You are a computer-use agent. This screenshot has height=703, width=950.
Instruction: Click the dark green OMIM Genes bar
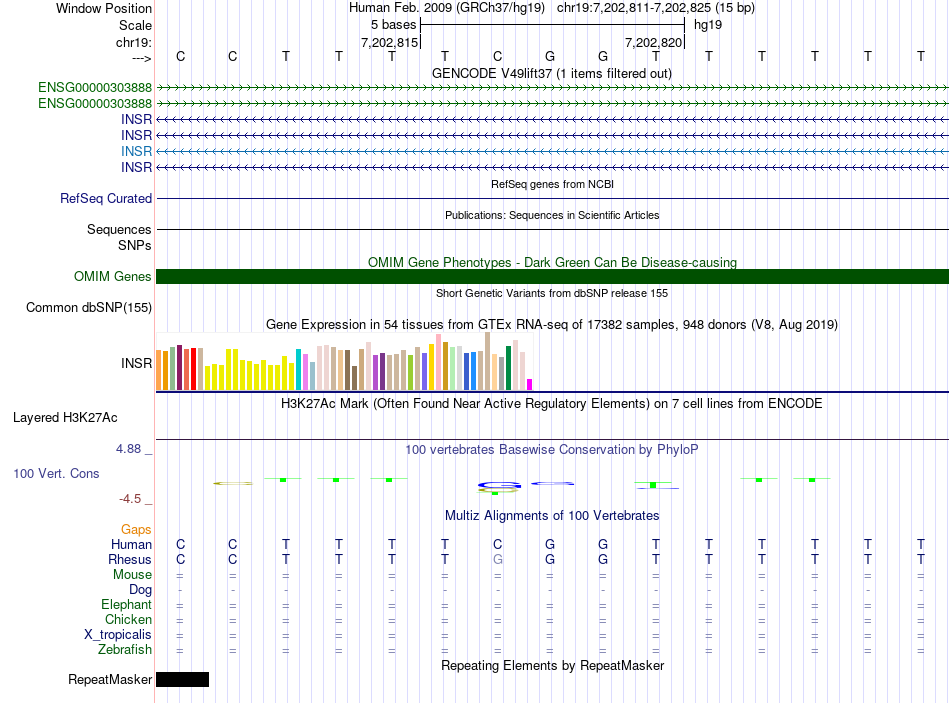(552, 276)
